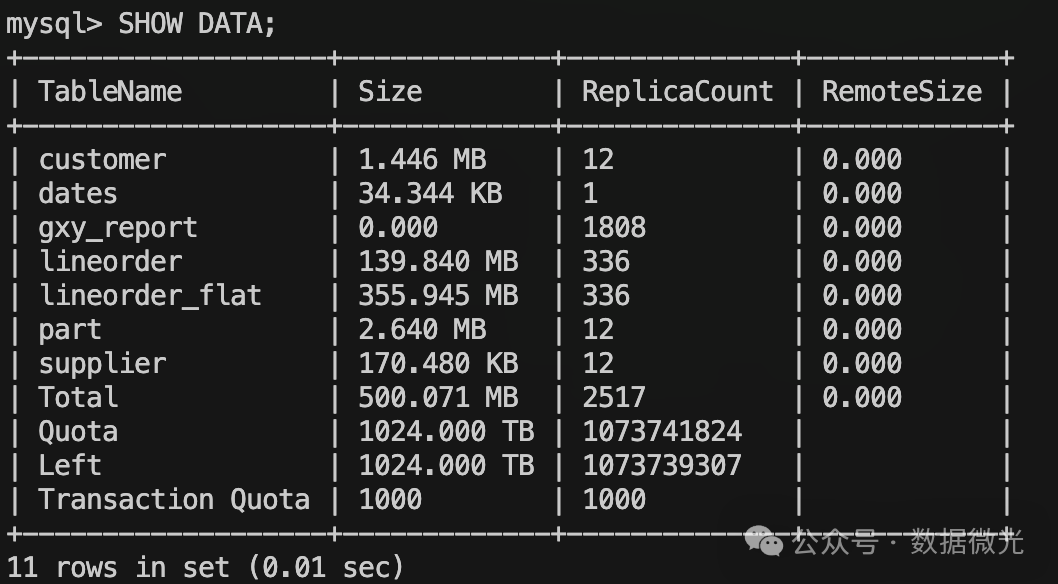Click the 355.945 MB size value

[x=438, y=296]
